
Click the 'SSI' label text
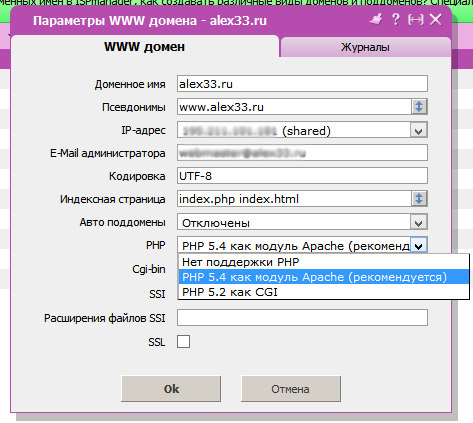(157, 294)
